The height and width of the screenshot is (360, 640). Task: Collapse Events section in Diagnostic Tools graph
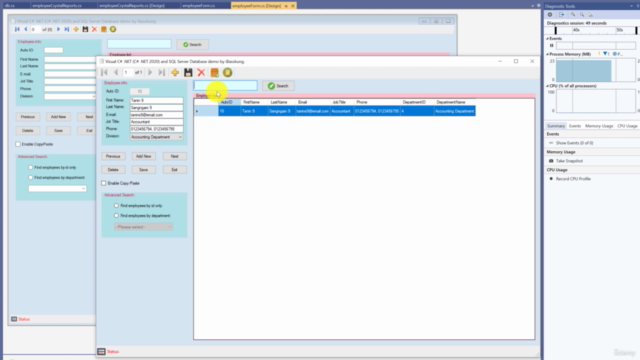547,39
